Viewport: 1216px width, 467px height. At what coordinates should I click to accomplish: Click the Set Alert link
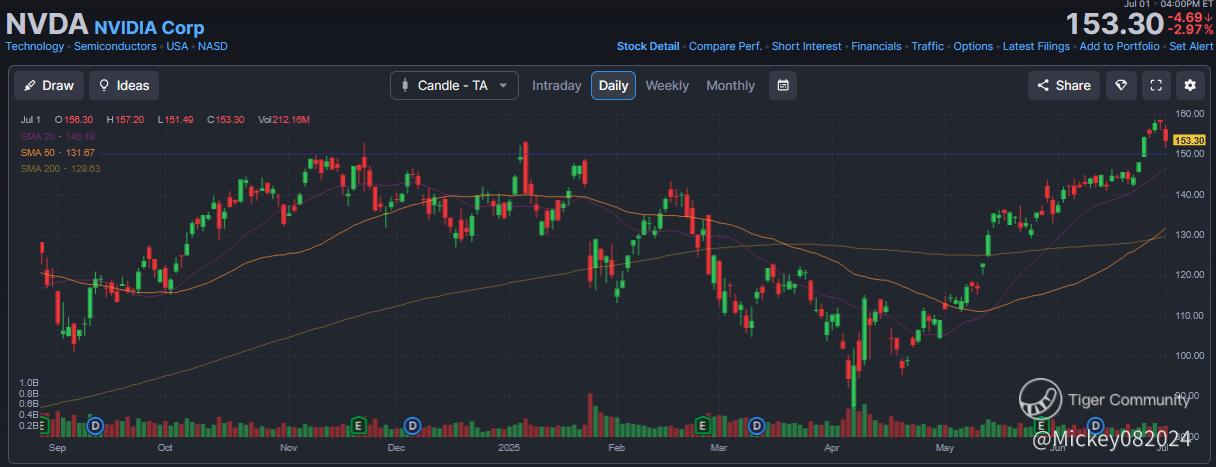[x=1191, y=46]
